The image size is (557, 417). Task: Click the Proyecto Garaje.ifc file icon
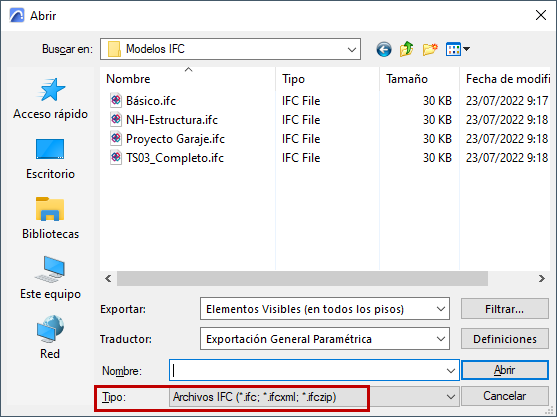pyautogui.click(x=115, y=139)
